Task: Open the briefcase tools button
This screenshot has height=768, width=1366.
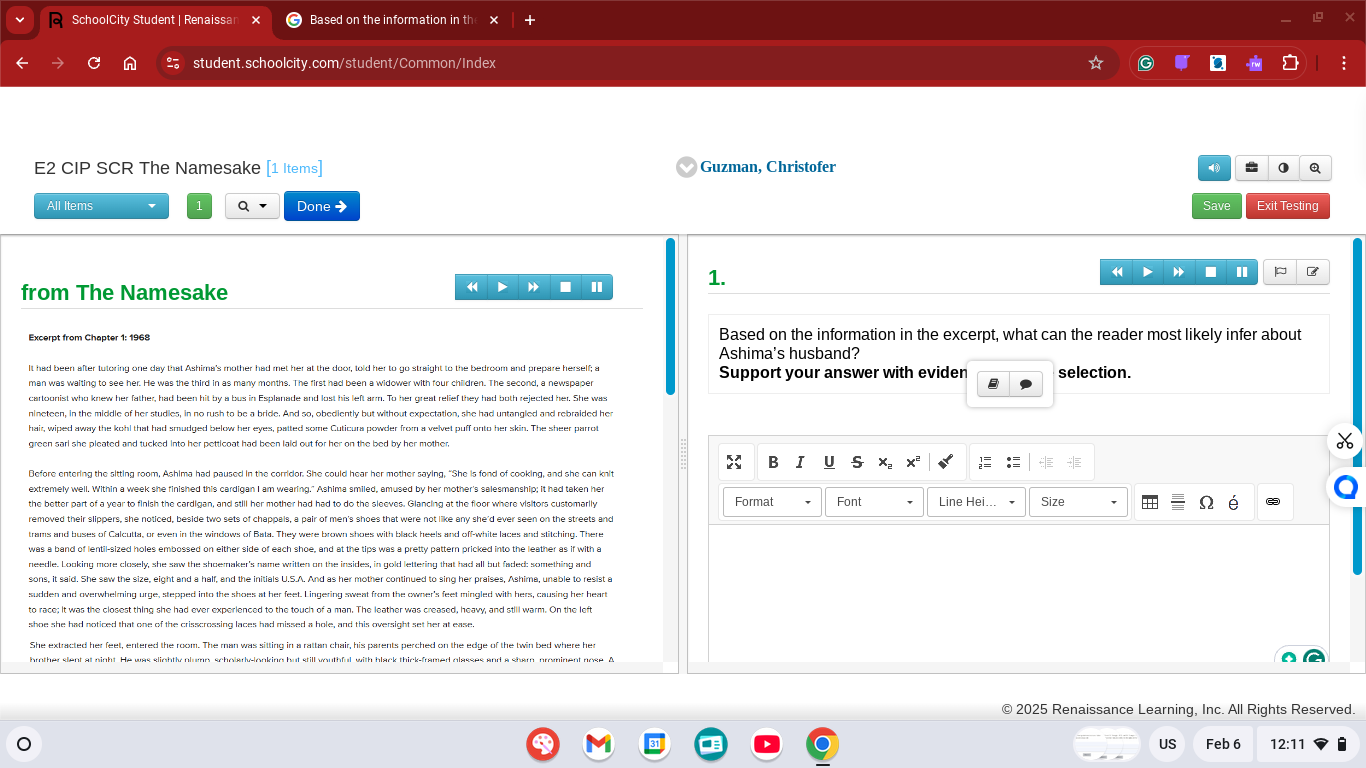Action: coord(1251,168)
